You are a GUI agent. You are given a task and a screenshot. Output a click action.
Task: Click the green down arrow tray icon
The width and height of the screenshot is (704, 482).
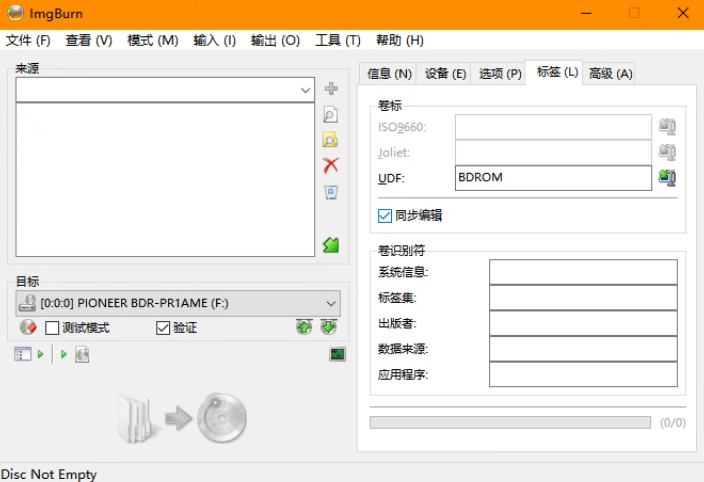(x=329, y=327)
